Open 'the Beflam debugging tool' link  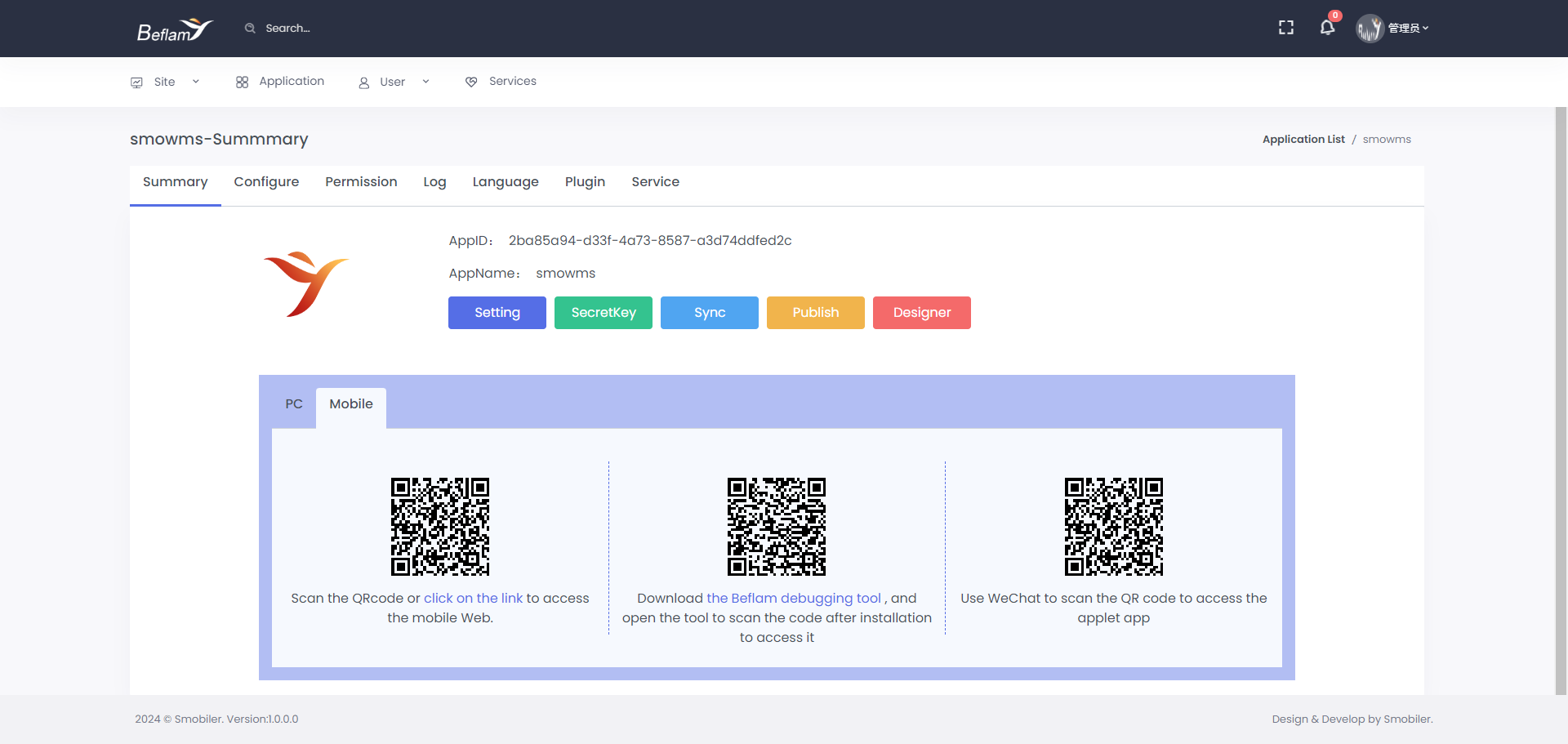[x=794, y=599]
